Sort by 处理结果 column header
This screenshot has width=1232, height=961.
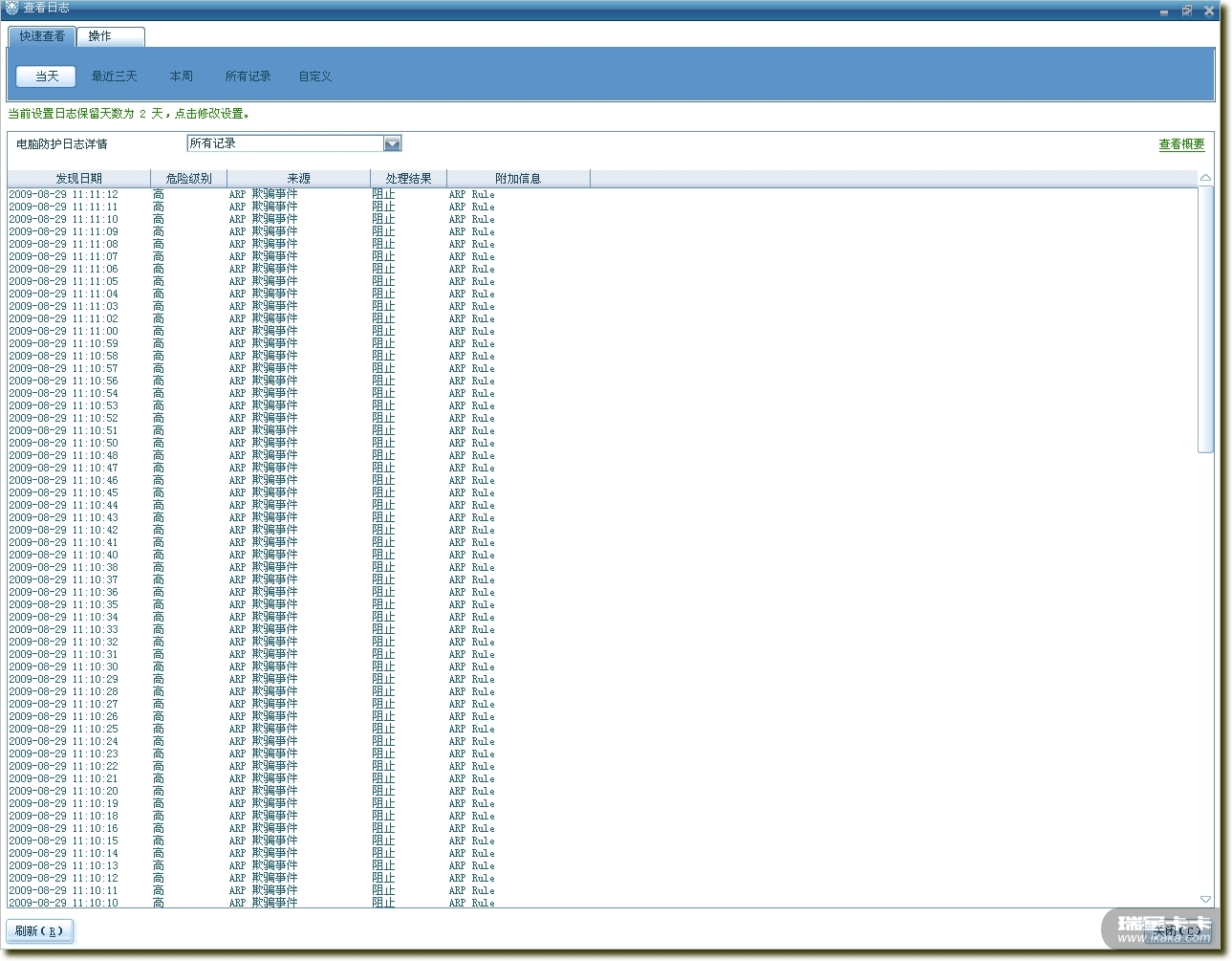pos(408,179)
